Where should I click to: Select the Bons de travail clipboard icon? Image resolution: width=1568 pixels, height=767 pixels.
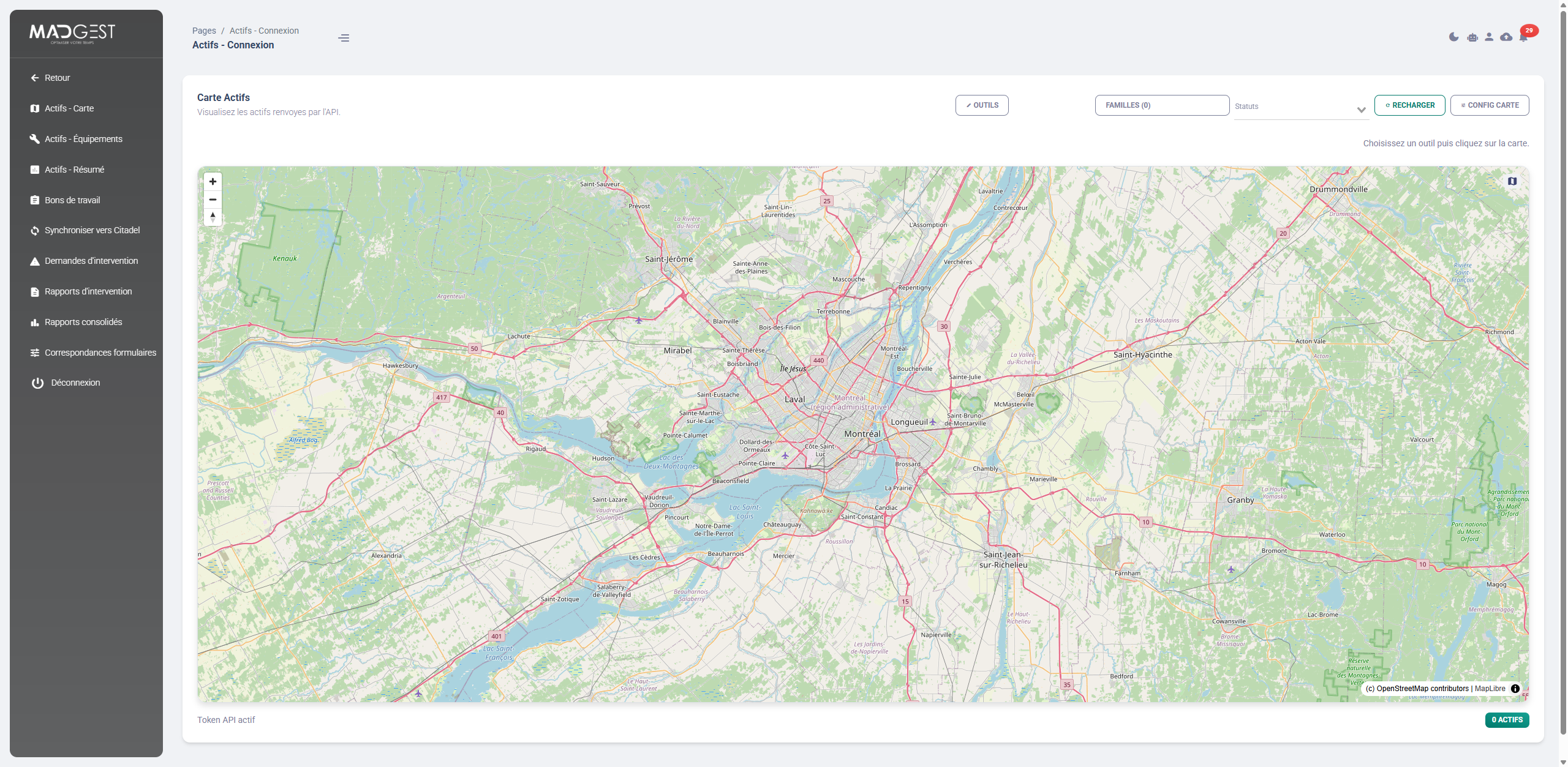coord(34,200)
